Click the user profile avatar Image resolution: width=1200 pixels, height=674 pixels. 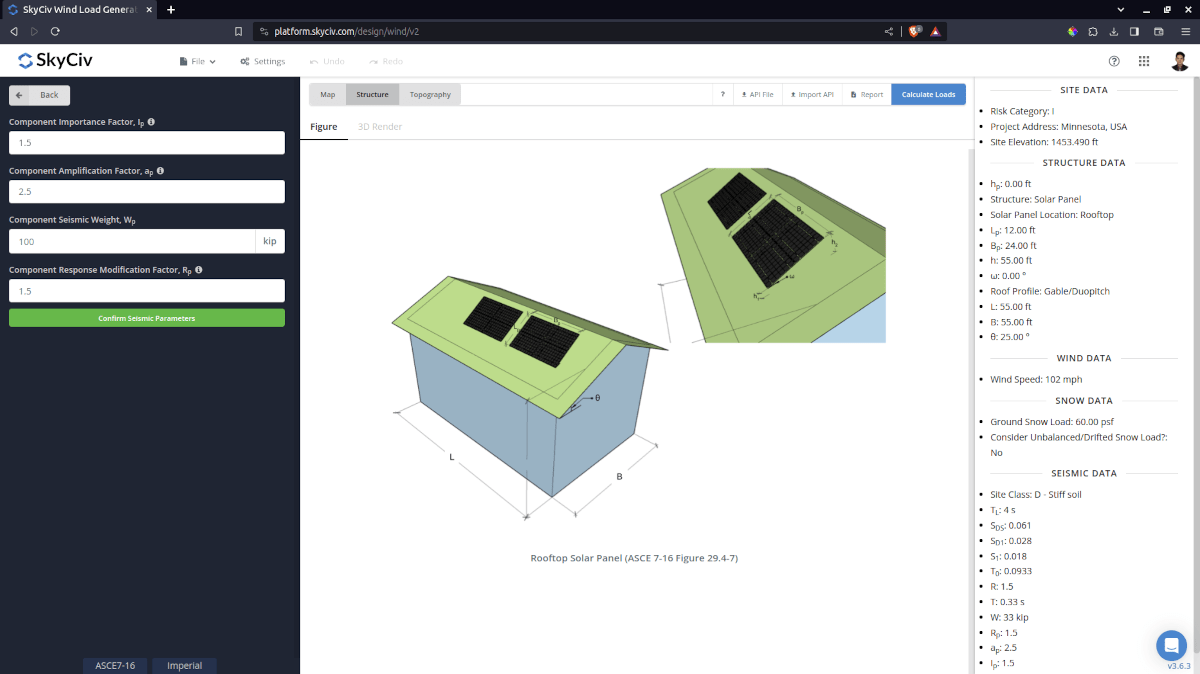pyautogui.click(x=1179, y=60)
